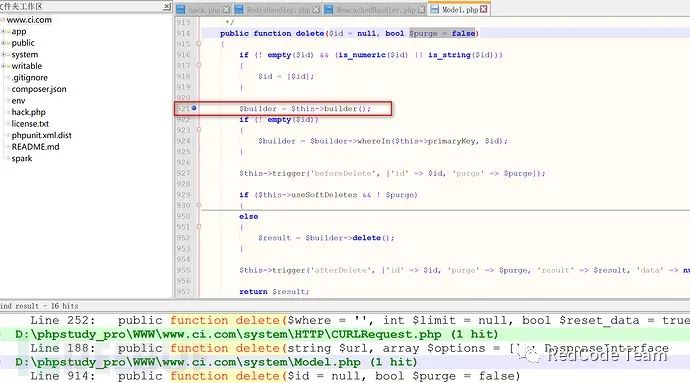Click the bookmark dot on line 921
Screen dimensions: 690x383
tap(194, 108)
